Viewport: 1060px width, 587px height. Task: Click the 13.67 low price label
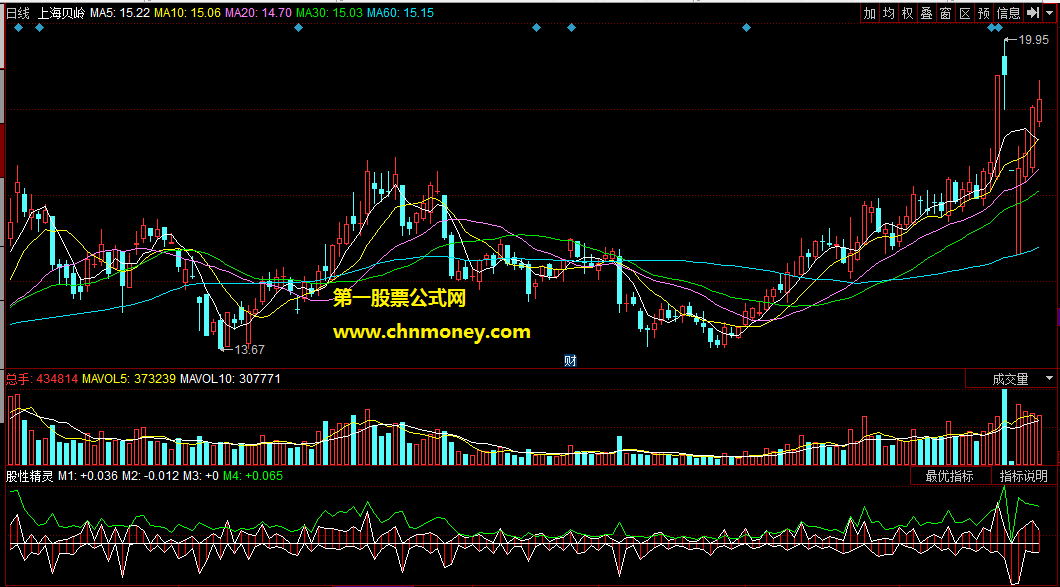249,350
